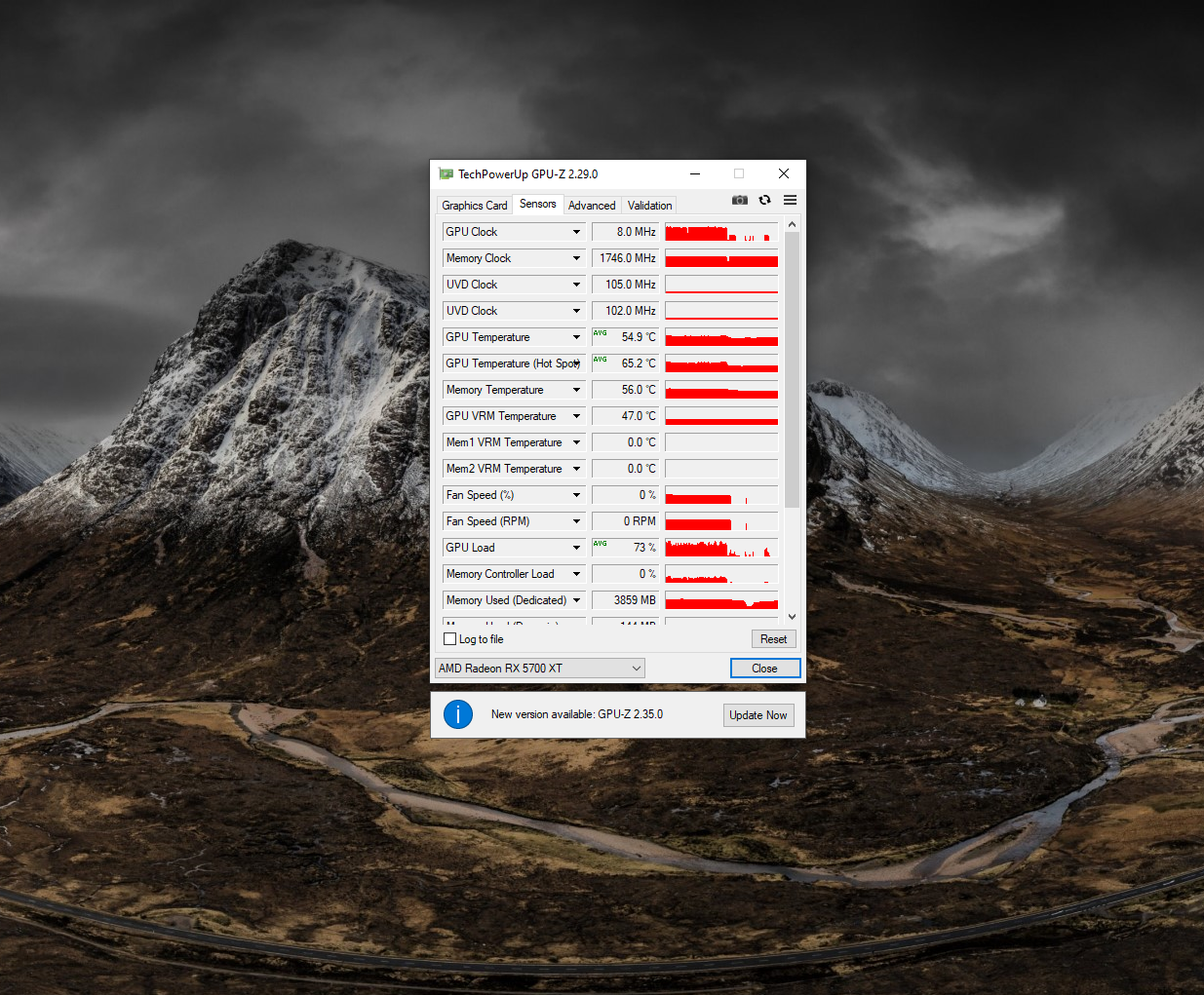This screenshot has height=995, width=1204.
Task: Click the Close button in GPU-Z
Action: coord(765,669)
